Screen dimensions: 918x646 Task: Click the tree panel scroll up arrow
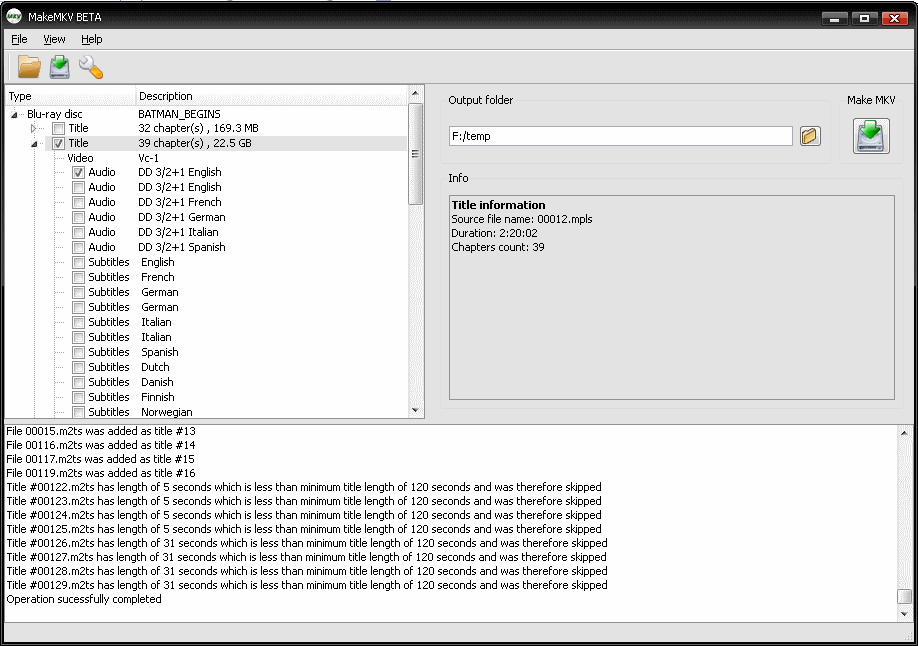click(x=415, y=94)
